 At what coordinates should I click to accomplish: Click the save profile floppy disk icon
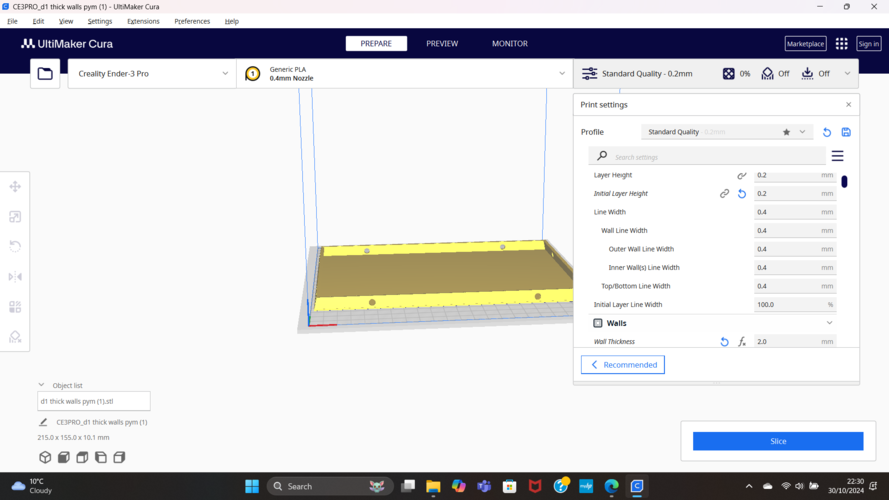pyautogui.click(x=846, y=132)
